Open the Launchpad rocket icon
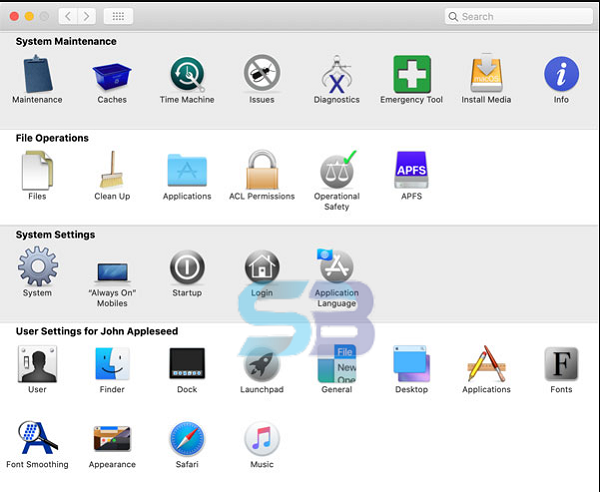This screenshot has width=600, height=492. click(262, 364)
